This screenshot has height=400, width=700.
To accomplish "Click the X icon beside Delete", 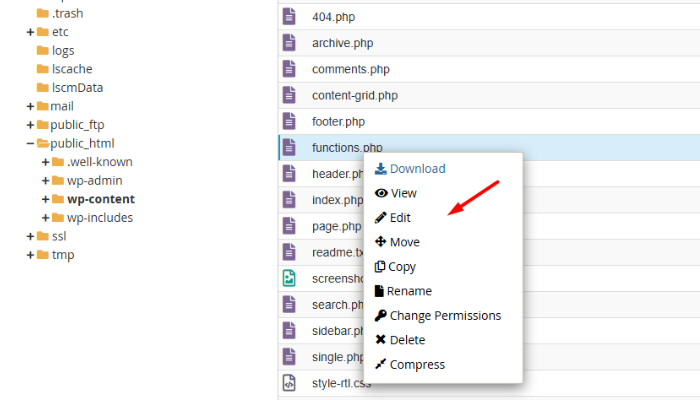I will point(380,340).
